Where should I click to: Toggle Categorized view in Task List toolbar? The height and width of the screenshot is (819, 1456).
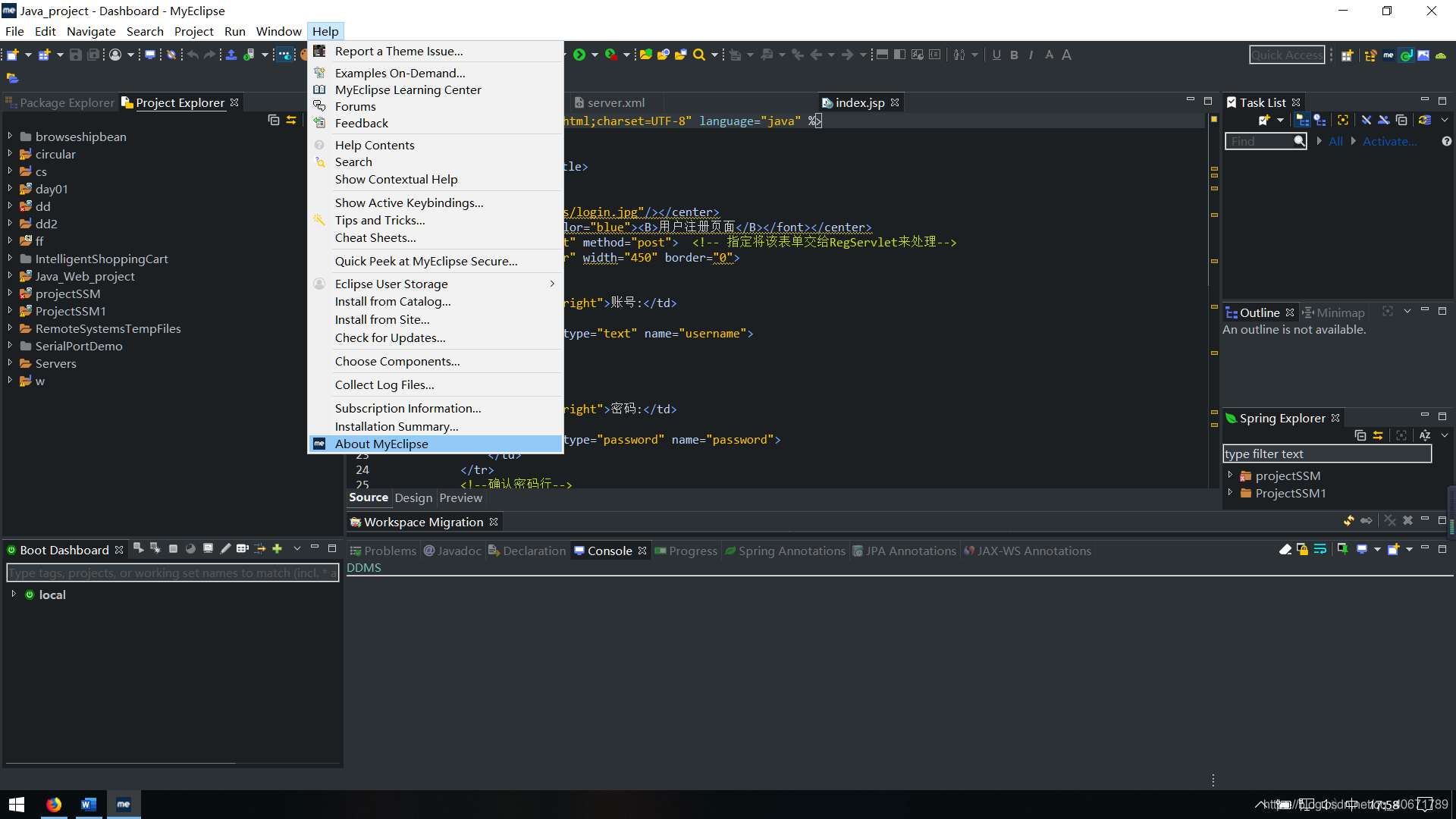pos(1302,121)
